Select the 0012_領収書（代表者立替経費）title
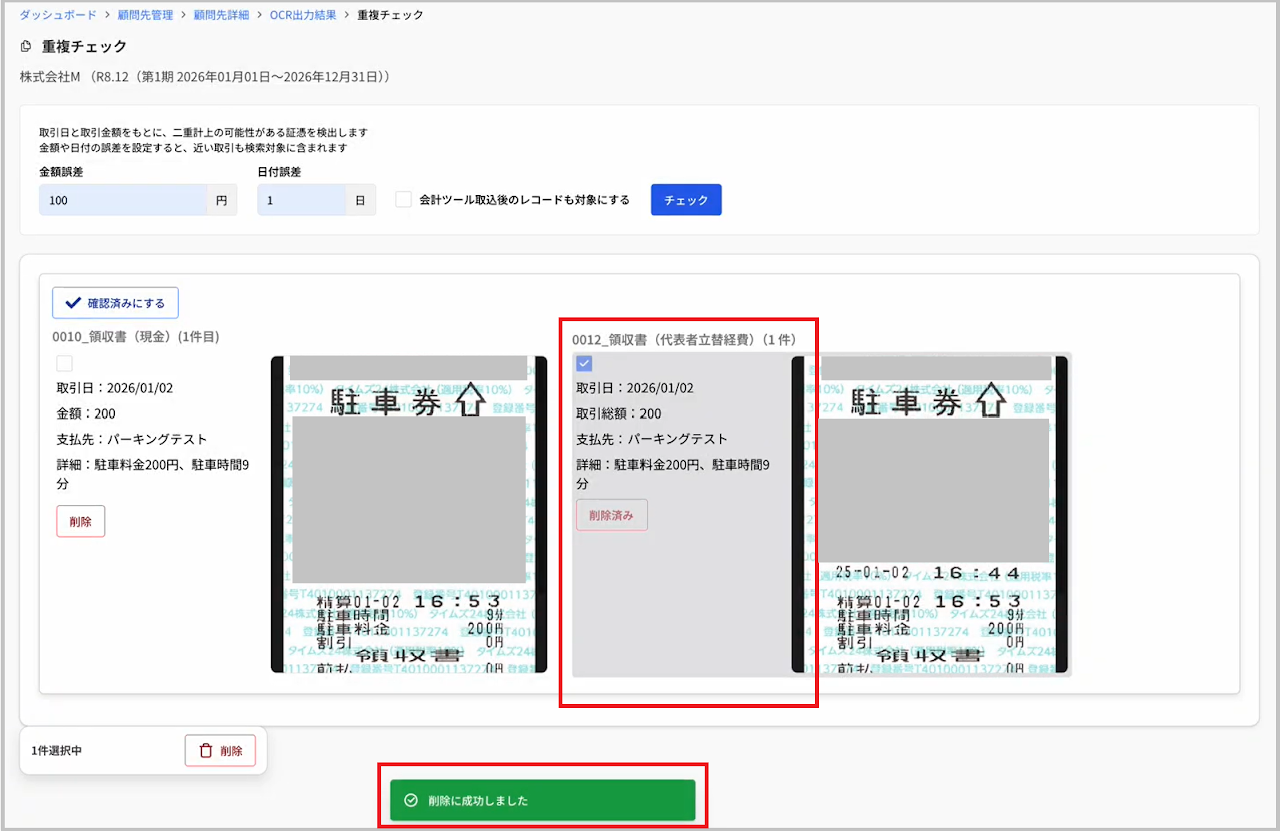Screen dimensions: 1280x831 (x=685, y=340)
